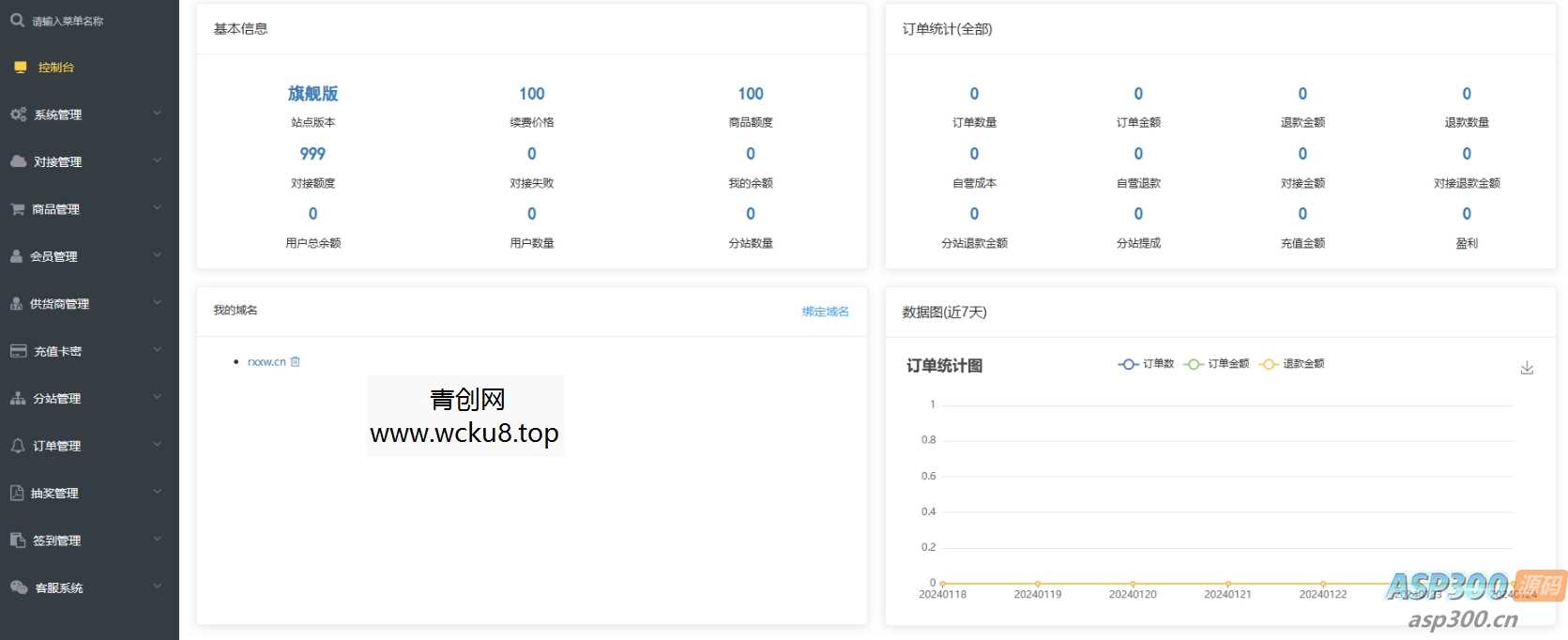This screenshot has width=1568, height=640.
Task: Click the 绑定域名 link
Action: pos(825,312)
